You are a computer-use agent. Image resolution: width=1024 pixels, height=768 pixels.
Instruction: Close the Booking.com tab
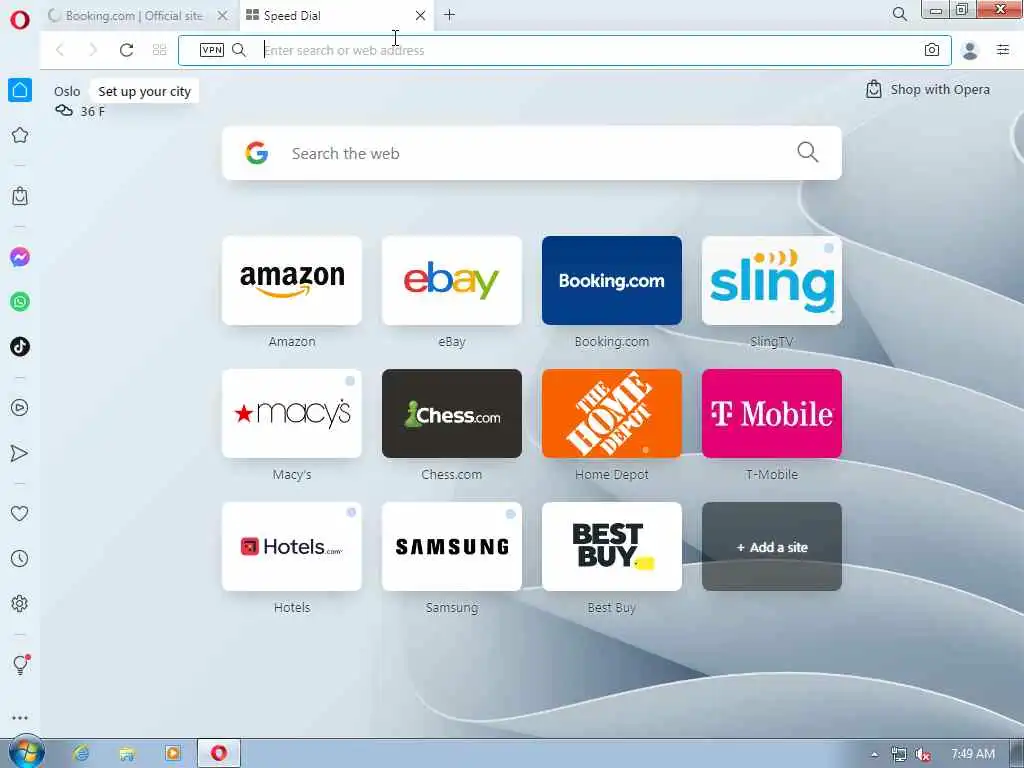(223, 16)
